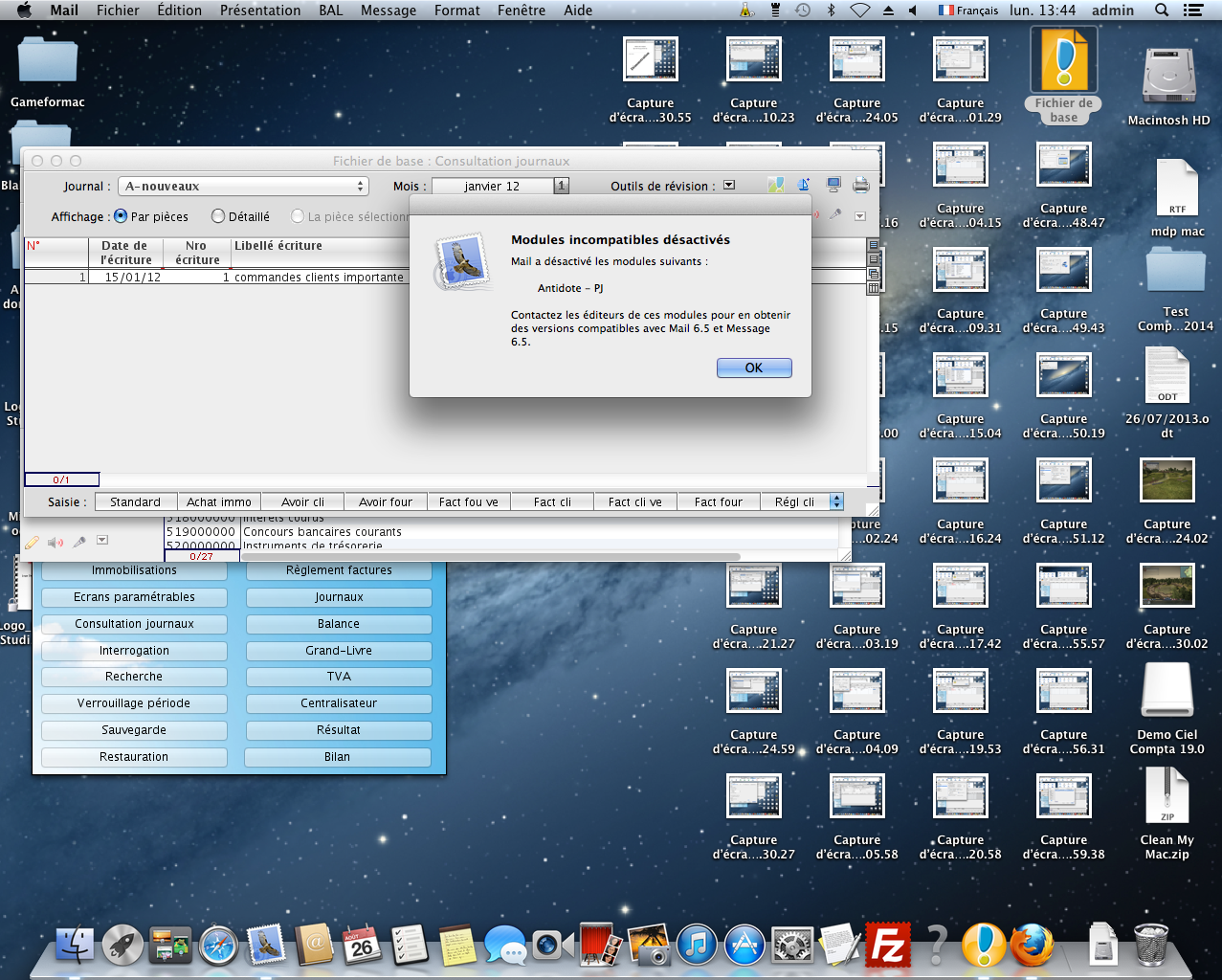This screenshot has height=980, width=1222.
Task: Open Finder from the dock
Action: click(x=75, y=946)
